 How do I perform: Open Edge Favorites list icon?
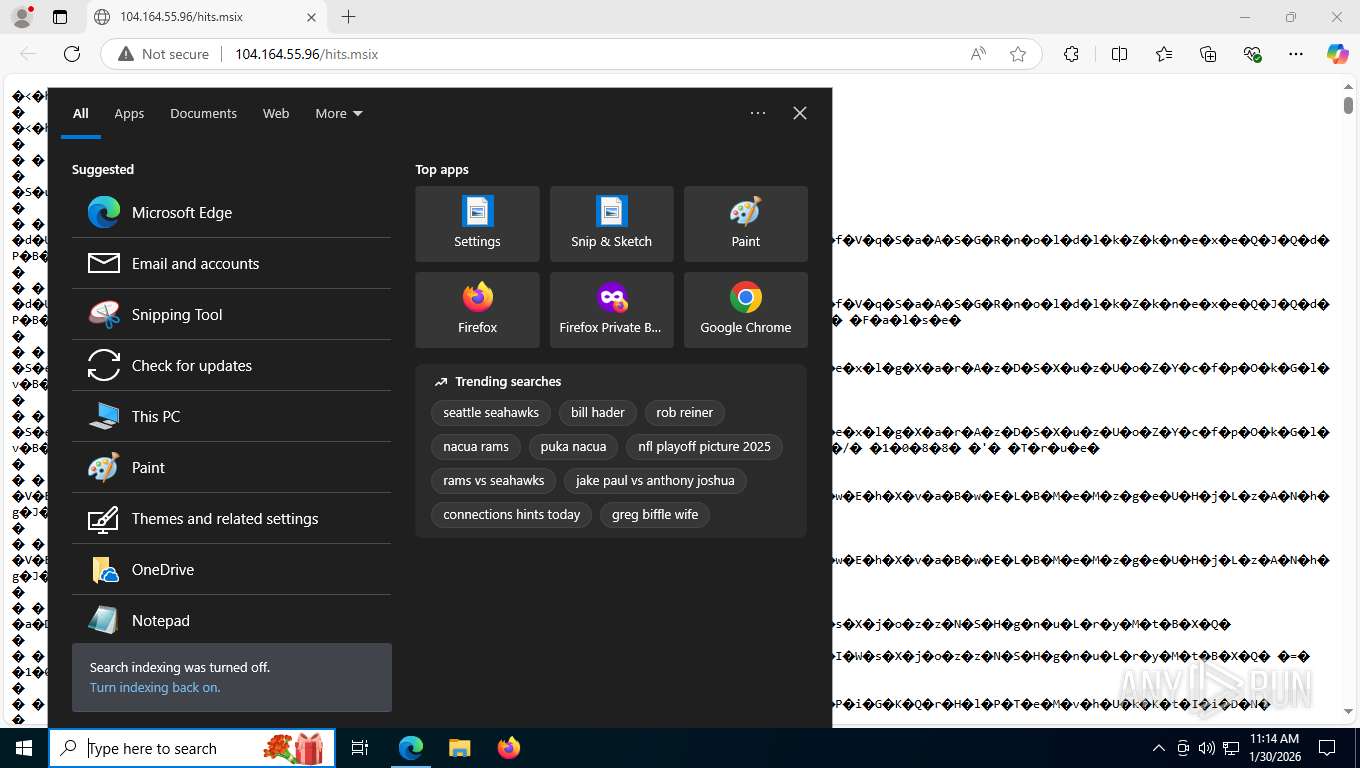point(1164,54)
